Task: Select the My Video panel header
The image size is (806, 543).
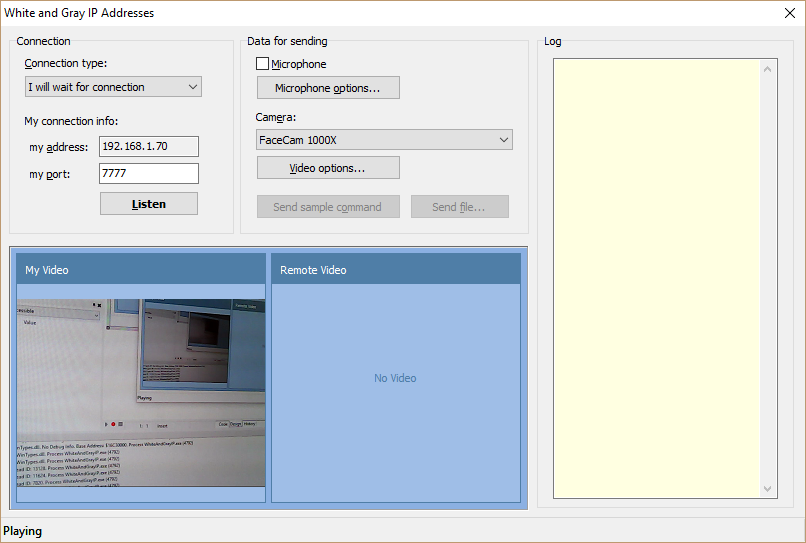Action: [141, 270]
